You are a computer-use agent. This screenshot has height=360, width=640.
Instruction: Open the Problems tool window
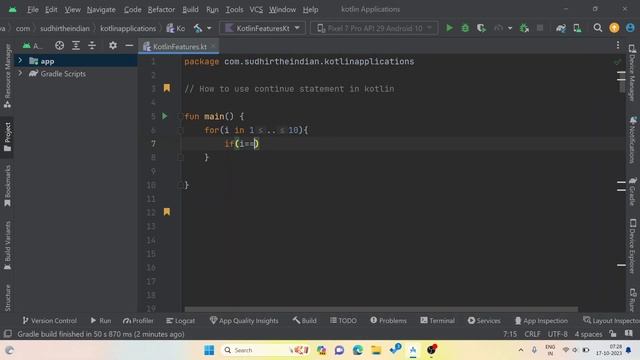tap(388, 320)
